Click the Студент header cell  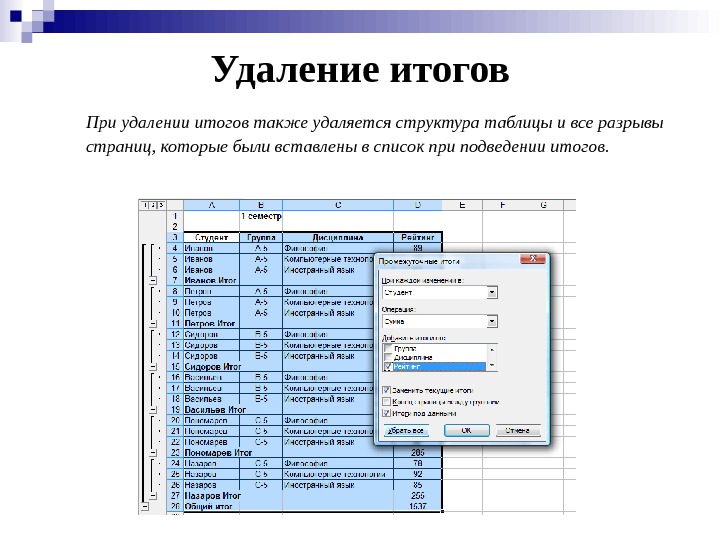click(x=212, y=237)
